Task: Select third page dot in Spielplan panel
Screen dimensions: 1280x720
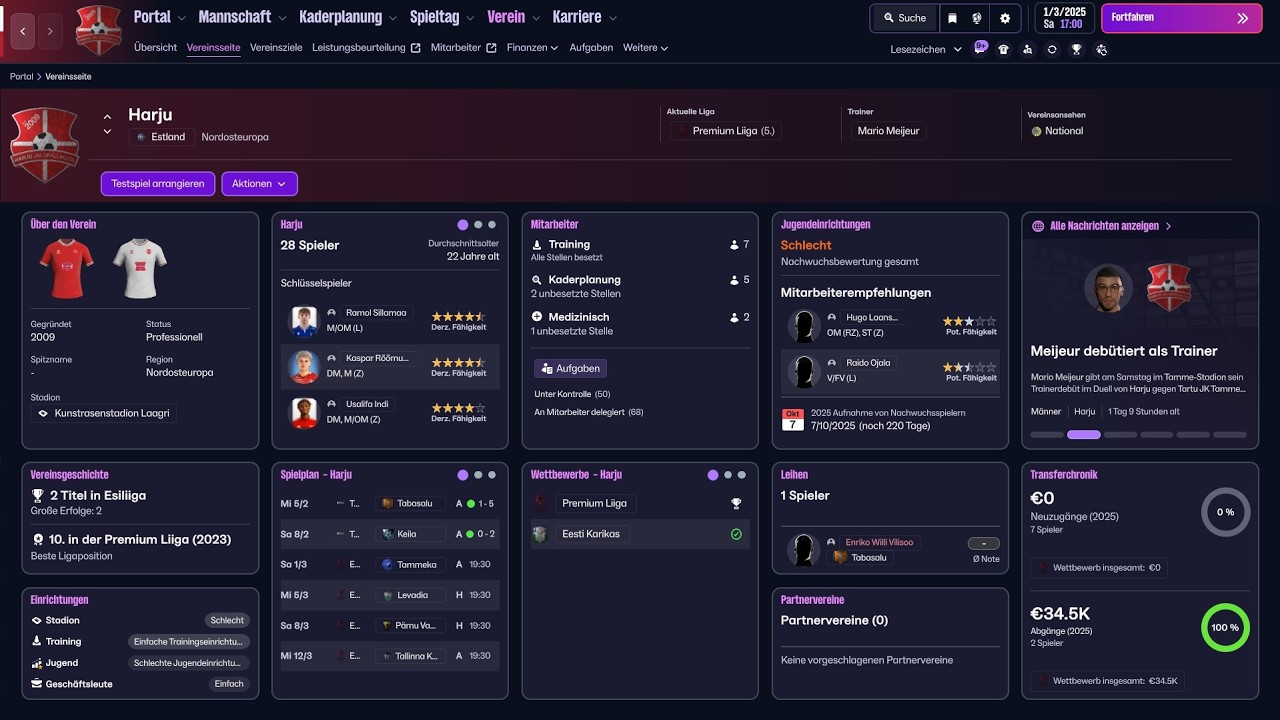Action: click(x=492, y=475)
